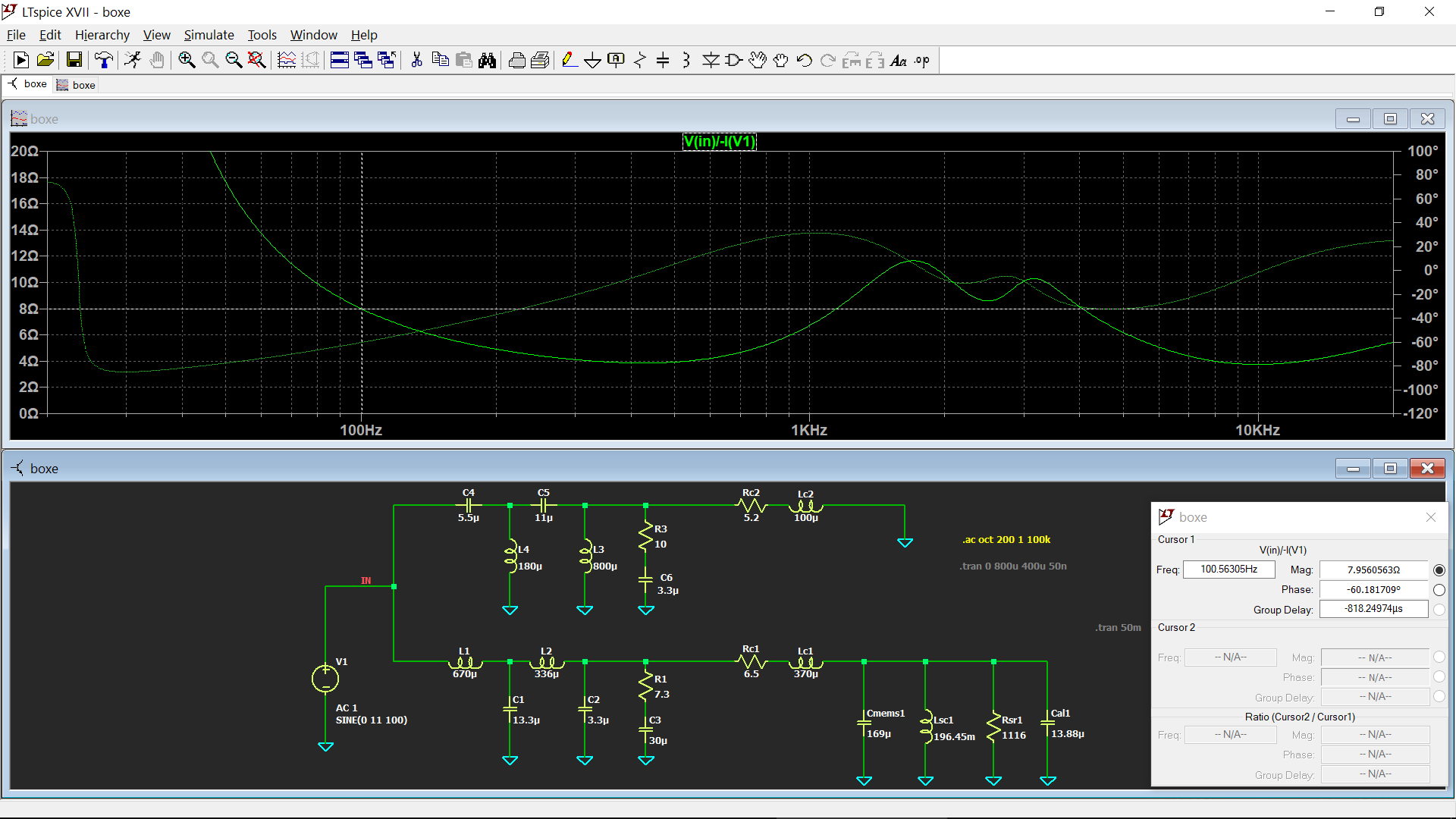
Task: Click the Cursor 1 Group Delay field
Action: pyautogui.click(x=1373, y=609)
